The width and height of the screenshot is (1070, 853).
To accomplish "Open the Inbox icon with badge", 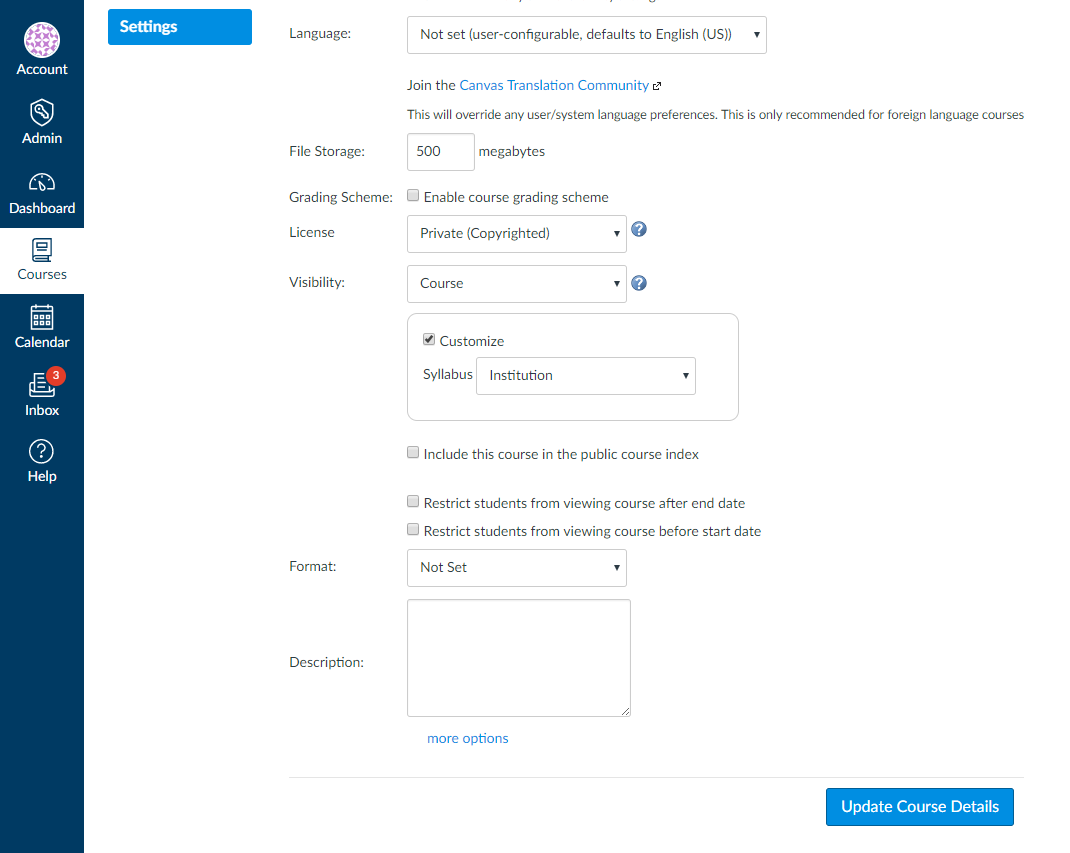I will [x=42, y=385].
